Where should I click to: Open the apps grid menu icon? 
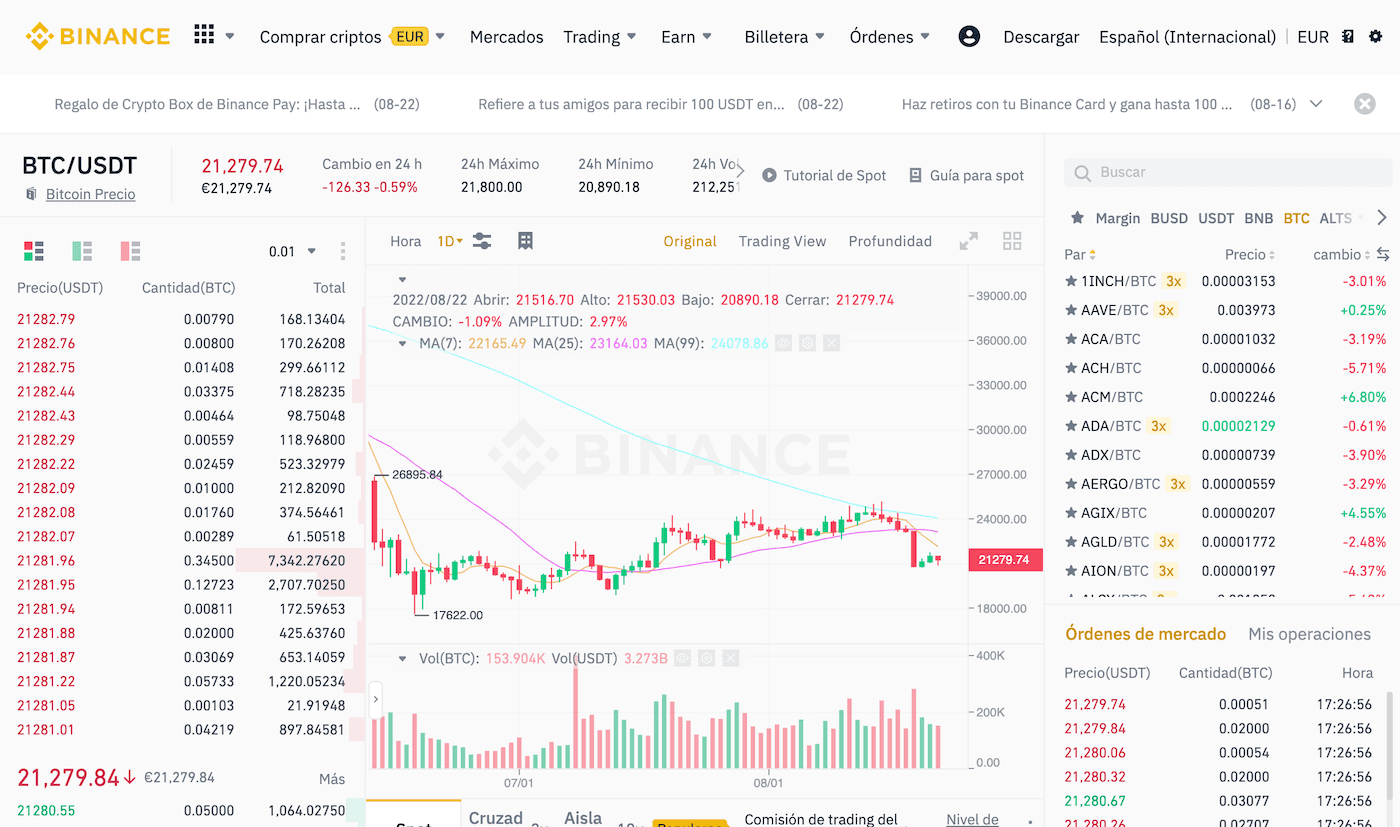tap(204, 35)
